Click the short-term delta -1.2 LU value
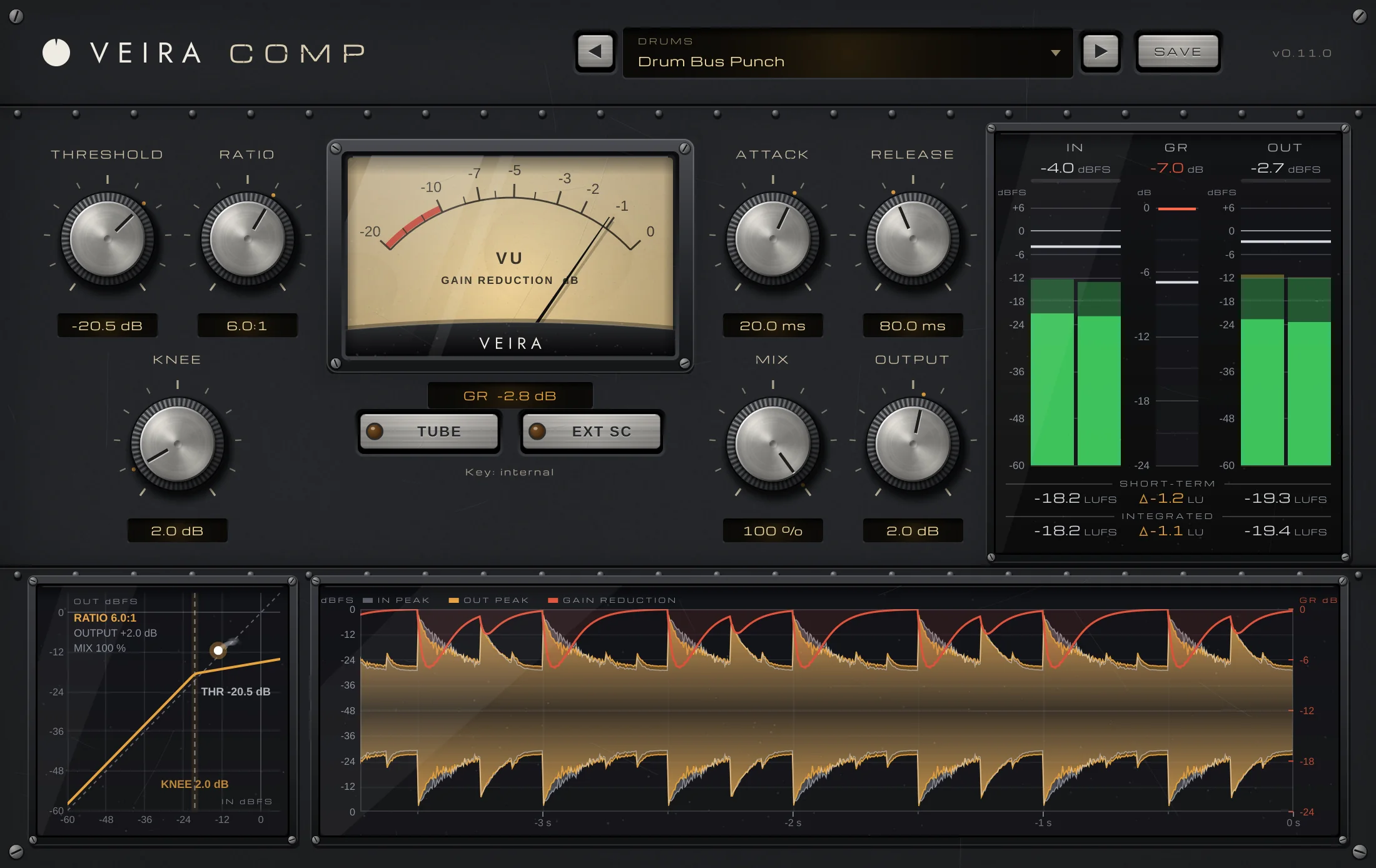 [1171, 498]
